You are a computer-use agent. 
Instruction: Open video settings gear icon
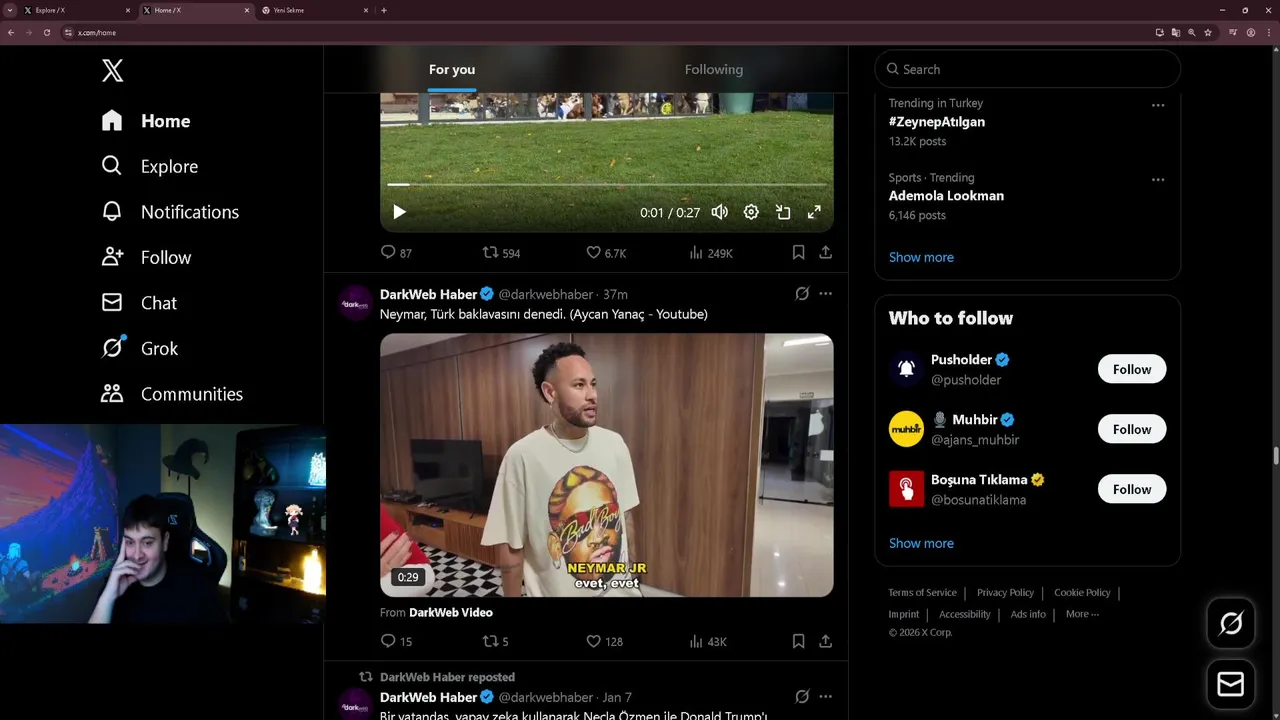pos(751,212)
